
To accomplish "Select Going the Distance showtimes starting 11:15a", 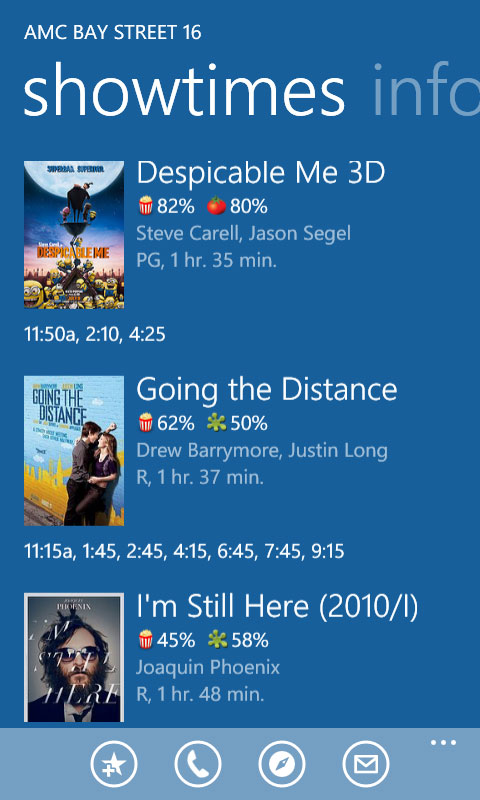I will 184,551.
